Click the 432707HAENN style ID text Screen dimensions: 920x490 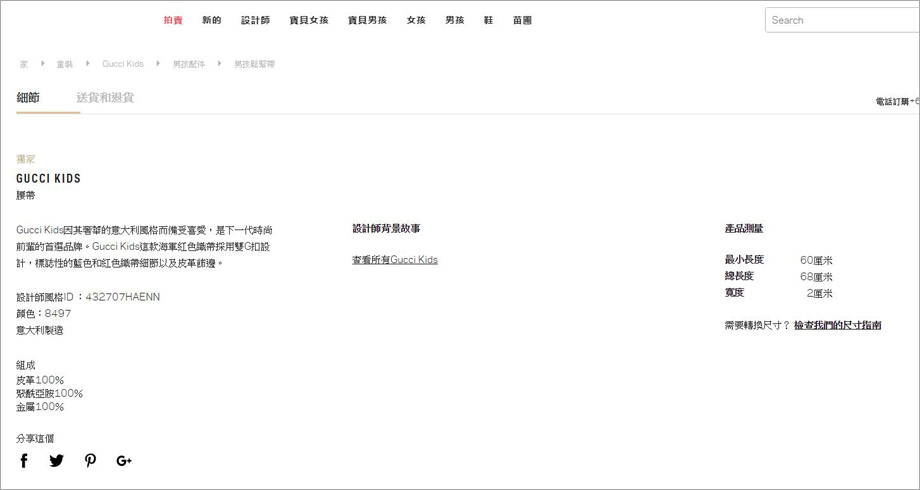123,297
